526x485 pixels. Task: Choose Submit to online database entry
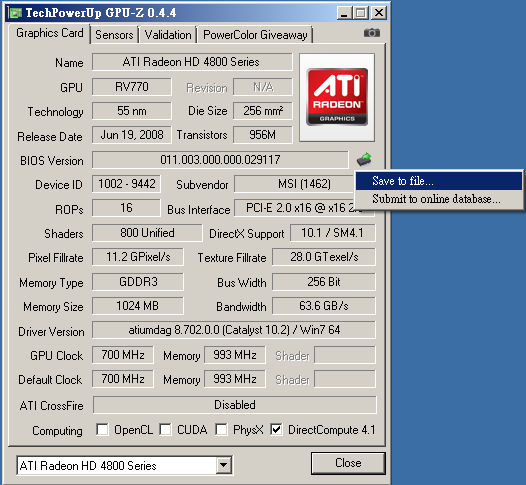438,199
